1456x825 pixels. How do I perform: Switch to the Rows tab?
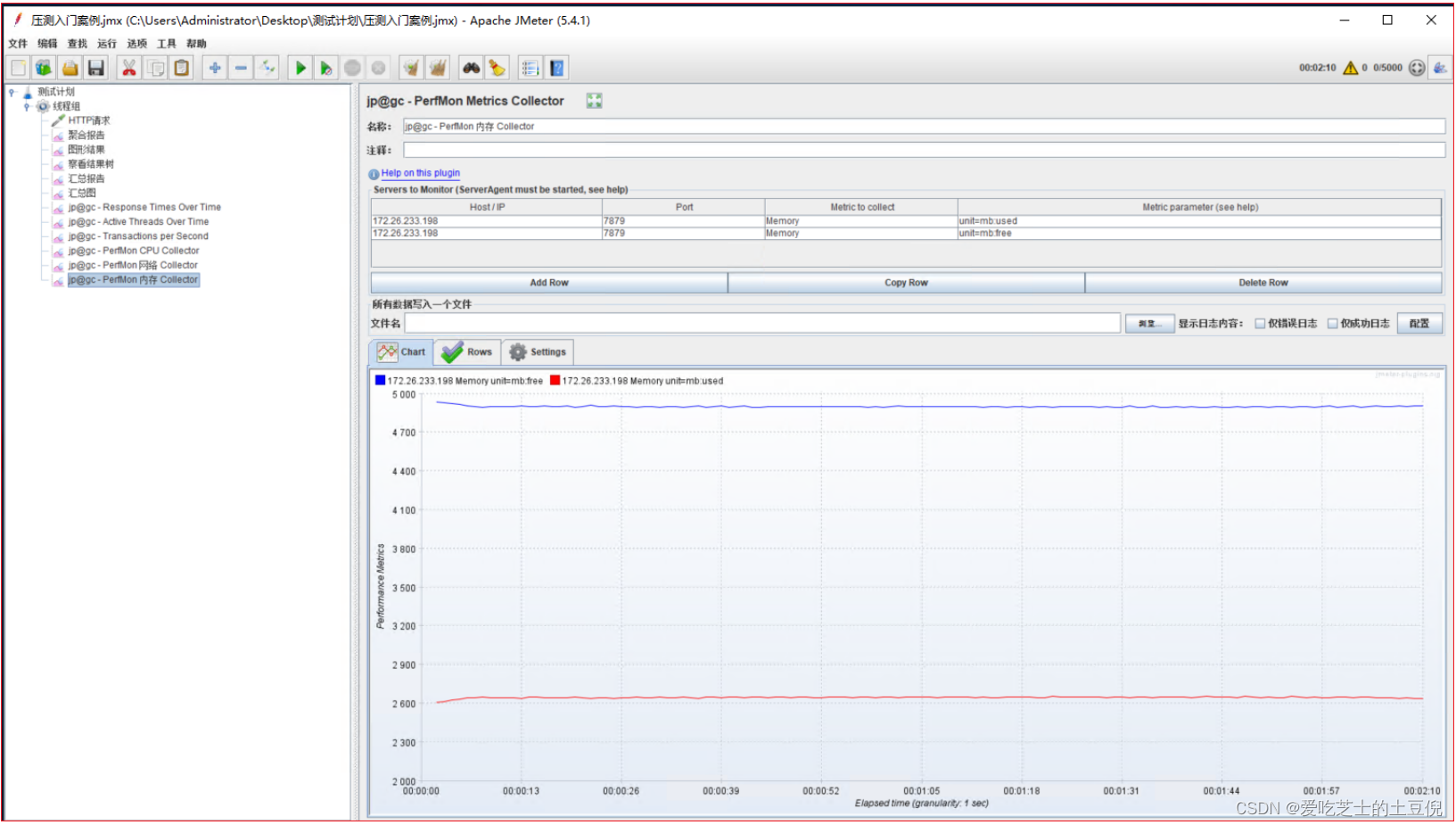[x=467, y=352]
